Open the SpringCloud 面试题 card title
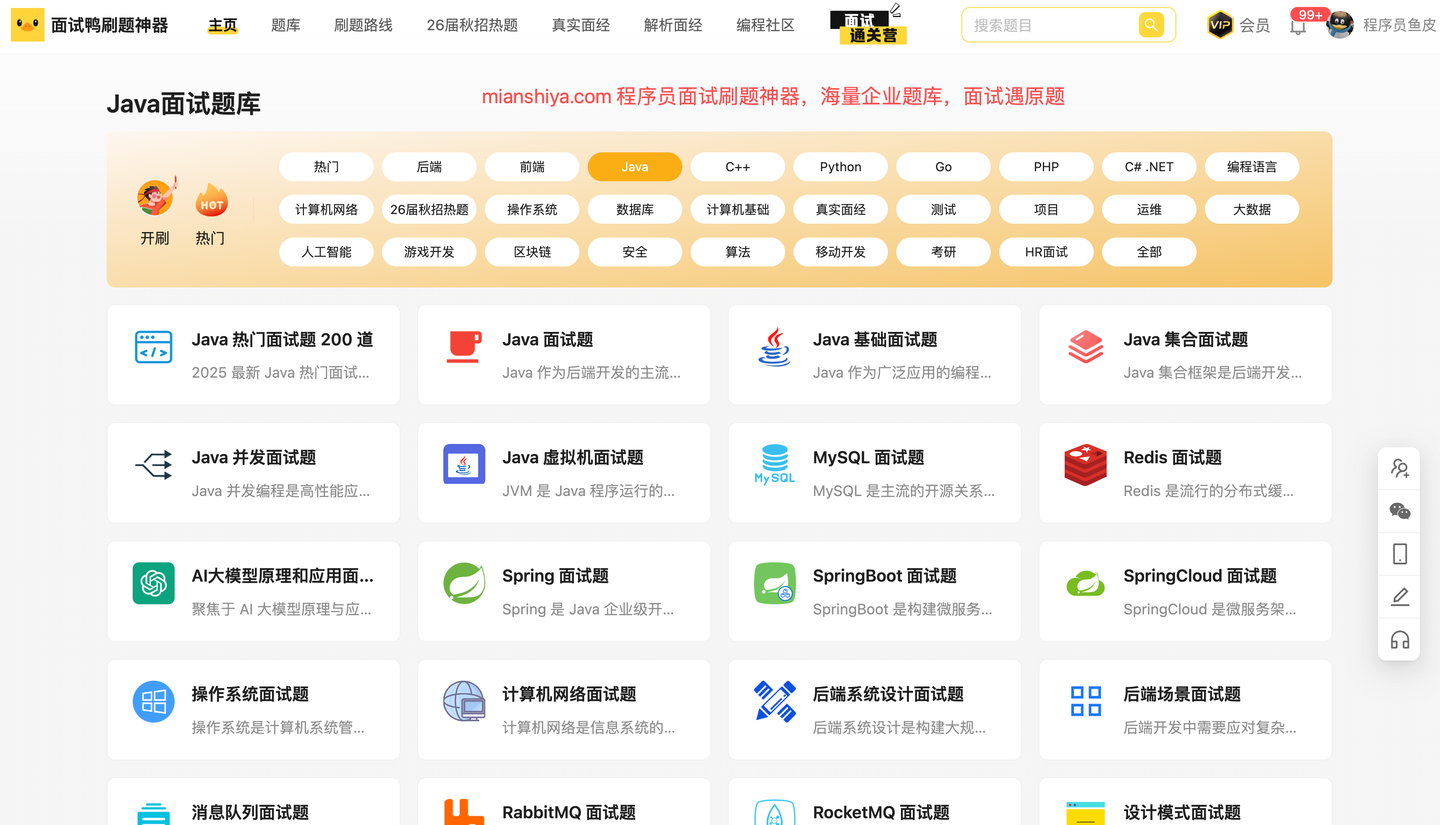Screen dimensions: 1440x825 [1200, 576]
